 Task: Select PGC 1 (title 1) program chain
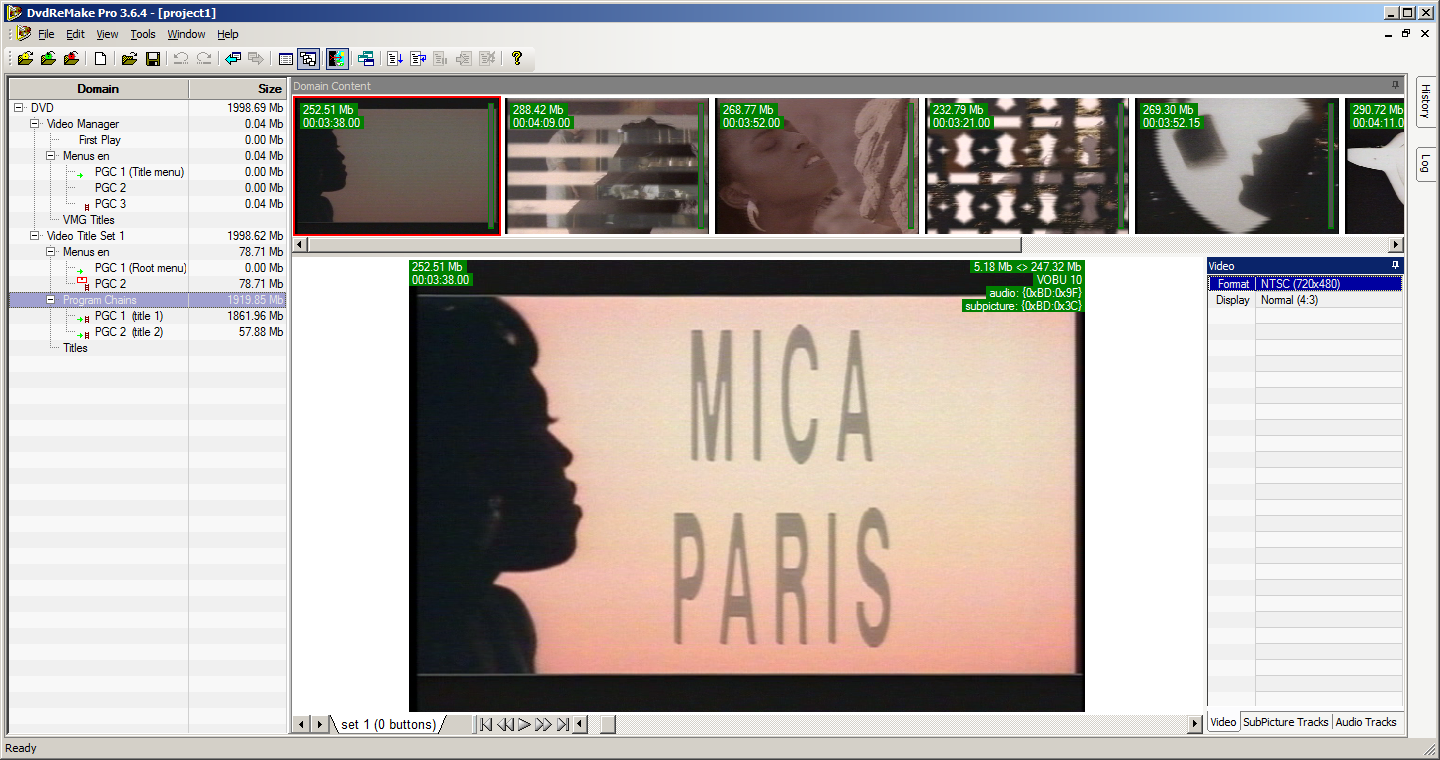pyautogui.click(x=129, y=316)
